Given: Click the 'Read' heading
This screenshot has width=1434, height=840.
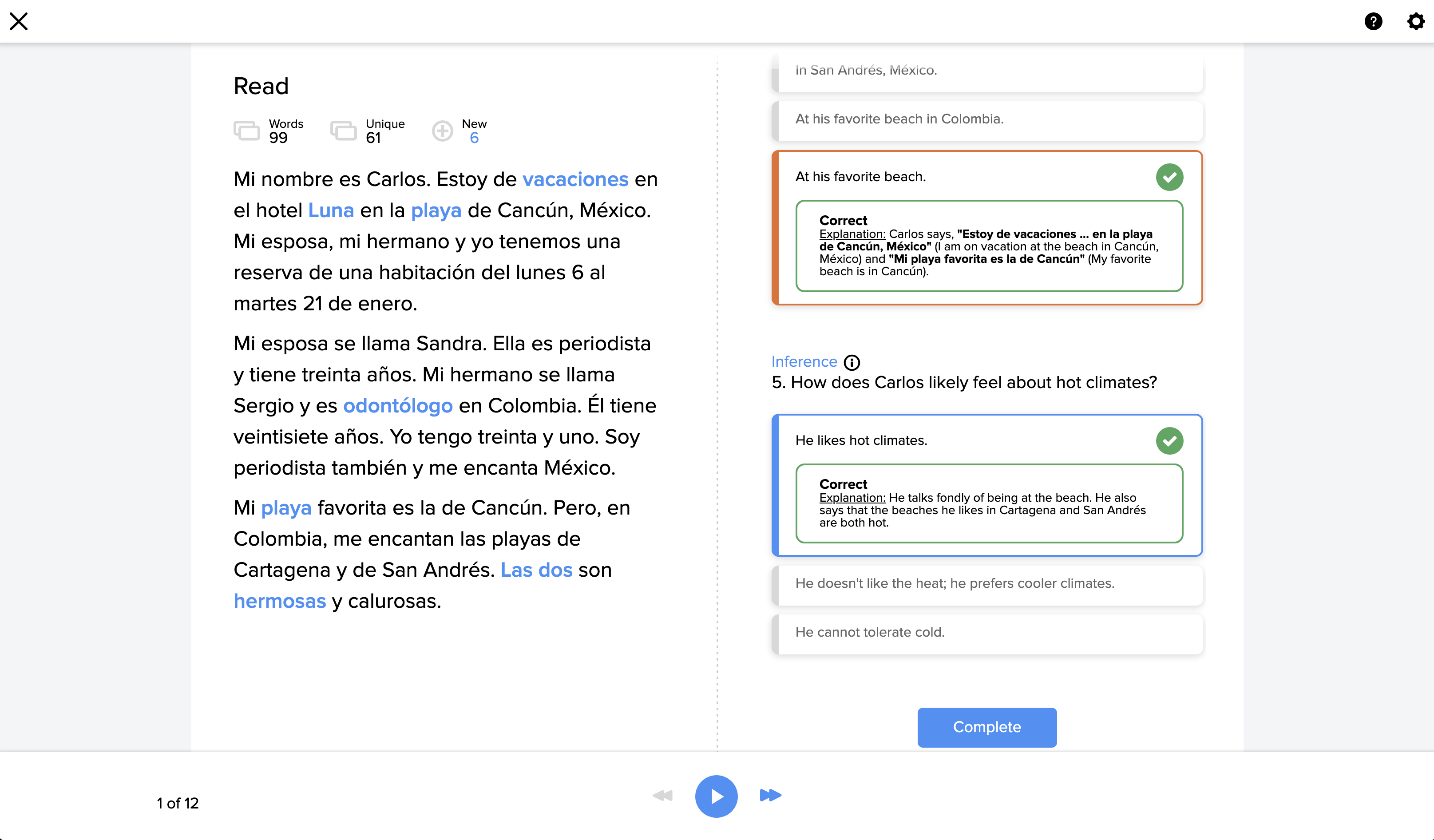Looking at the screenshot, I should point(261,87).
